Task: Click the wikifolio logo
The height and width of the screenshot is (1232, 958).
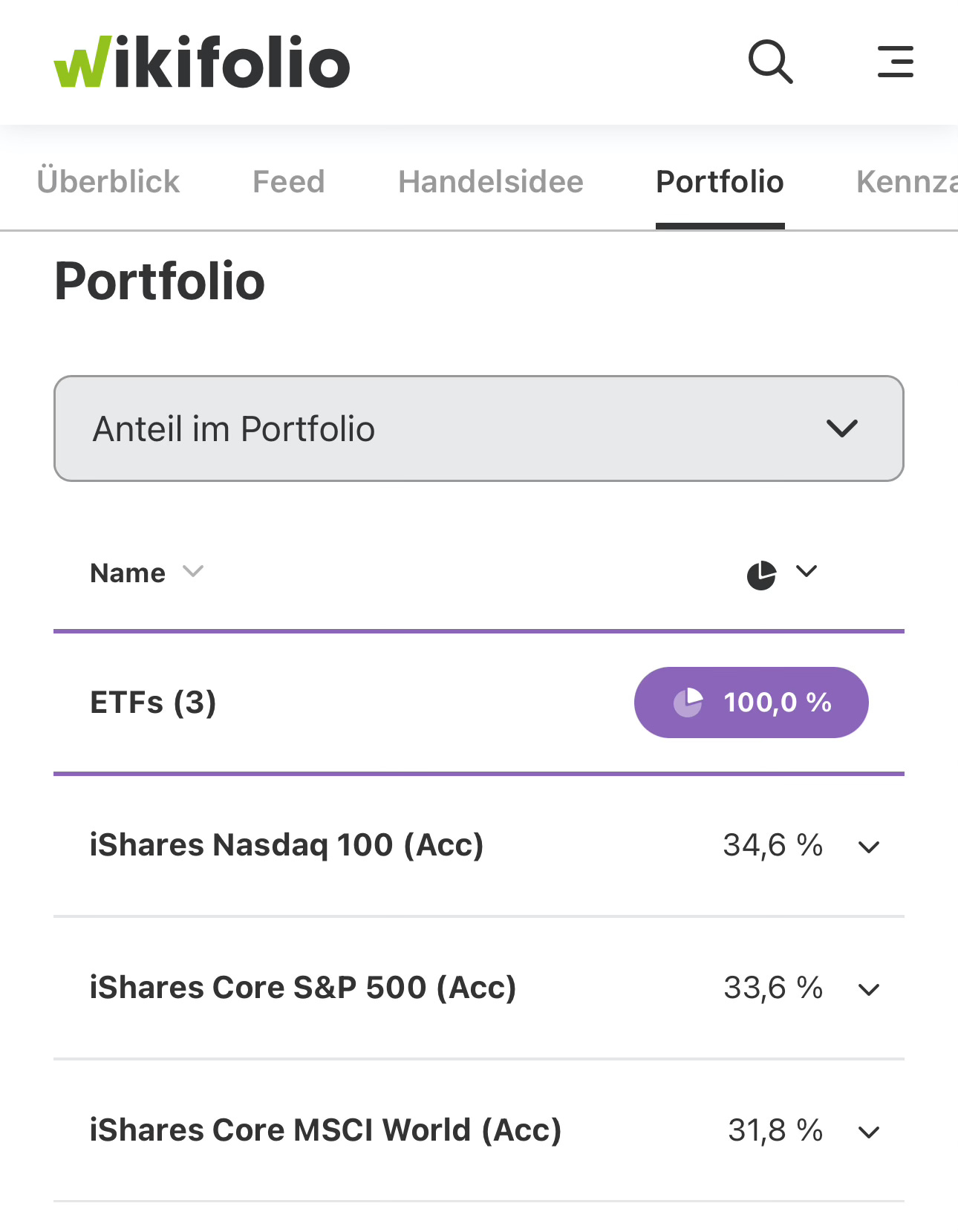Action: (201, 62)
